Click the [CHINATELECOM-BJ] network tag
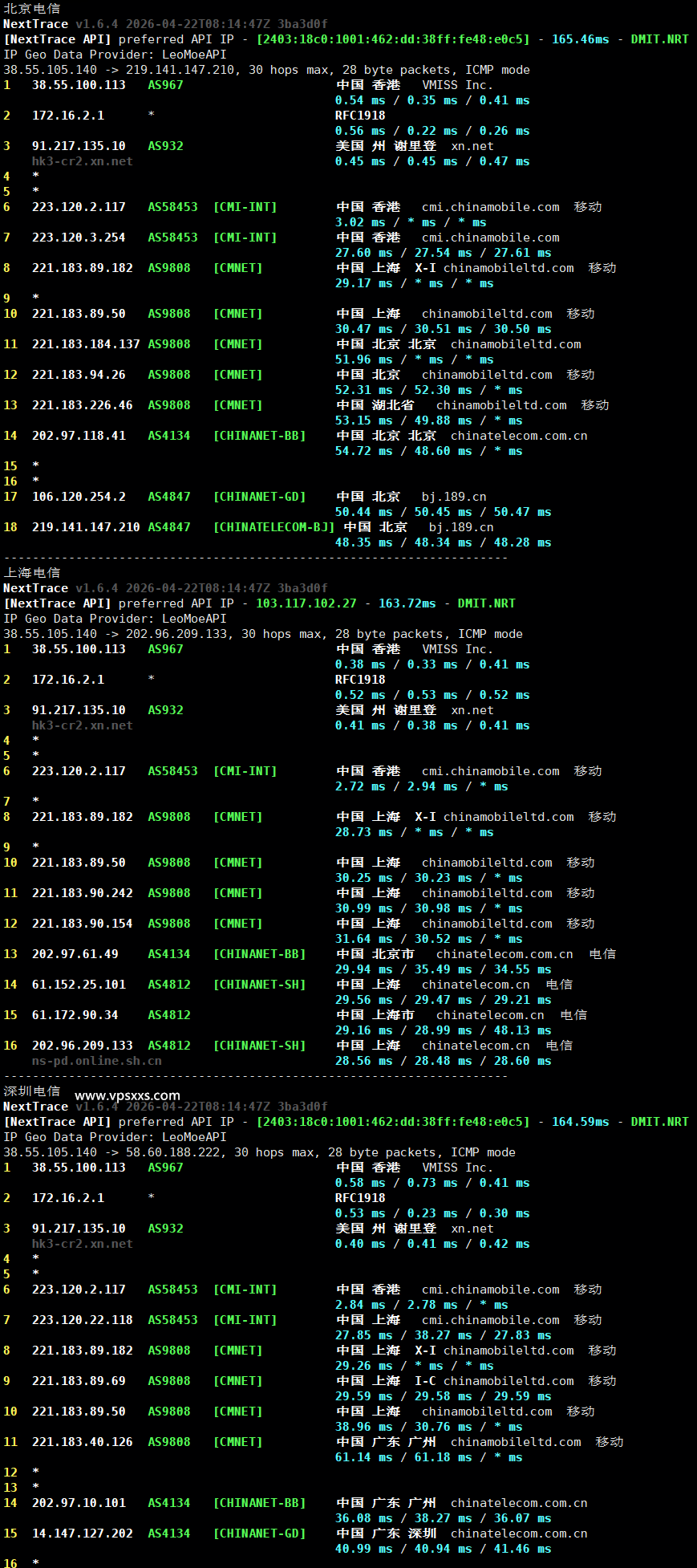 (274, 527)
